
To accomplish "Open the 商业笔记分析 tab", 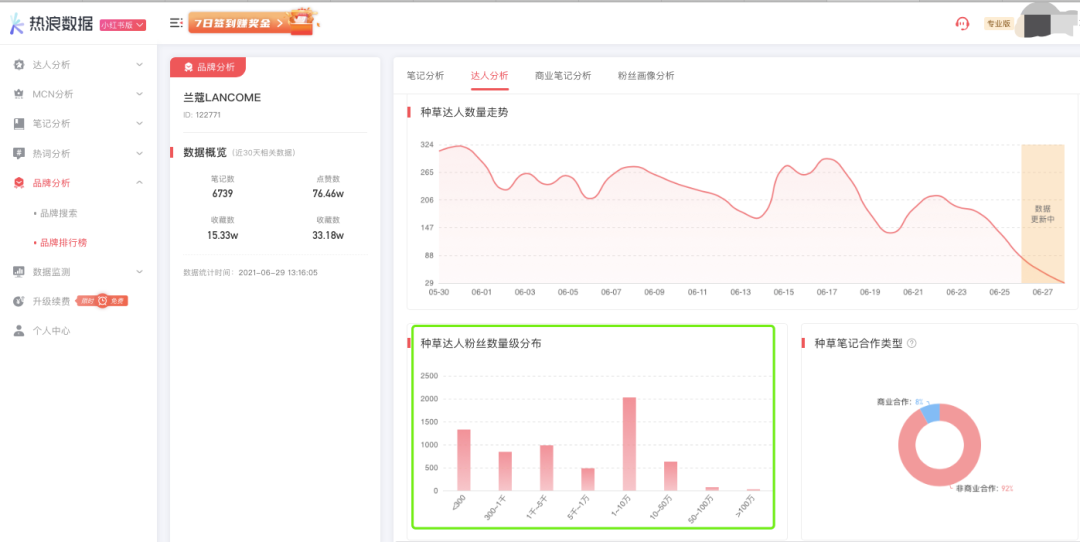I will 563,76.
